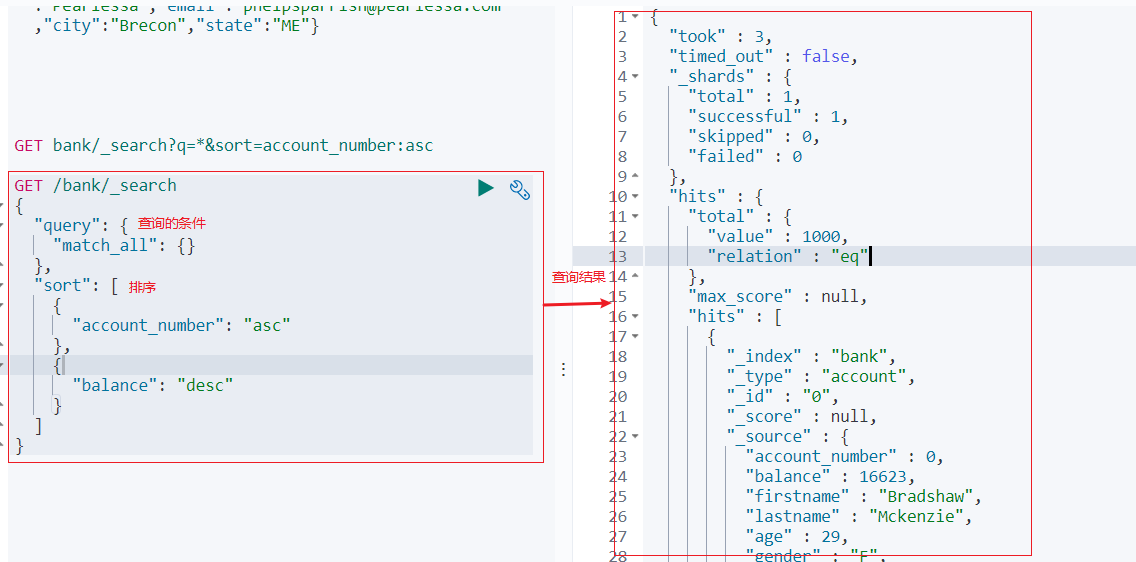
Task: Click the "match_all": {} line
Action: (x=124, y=246)
